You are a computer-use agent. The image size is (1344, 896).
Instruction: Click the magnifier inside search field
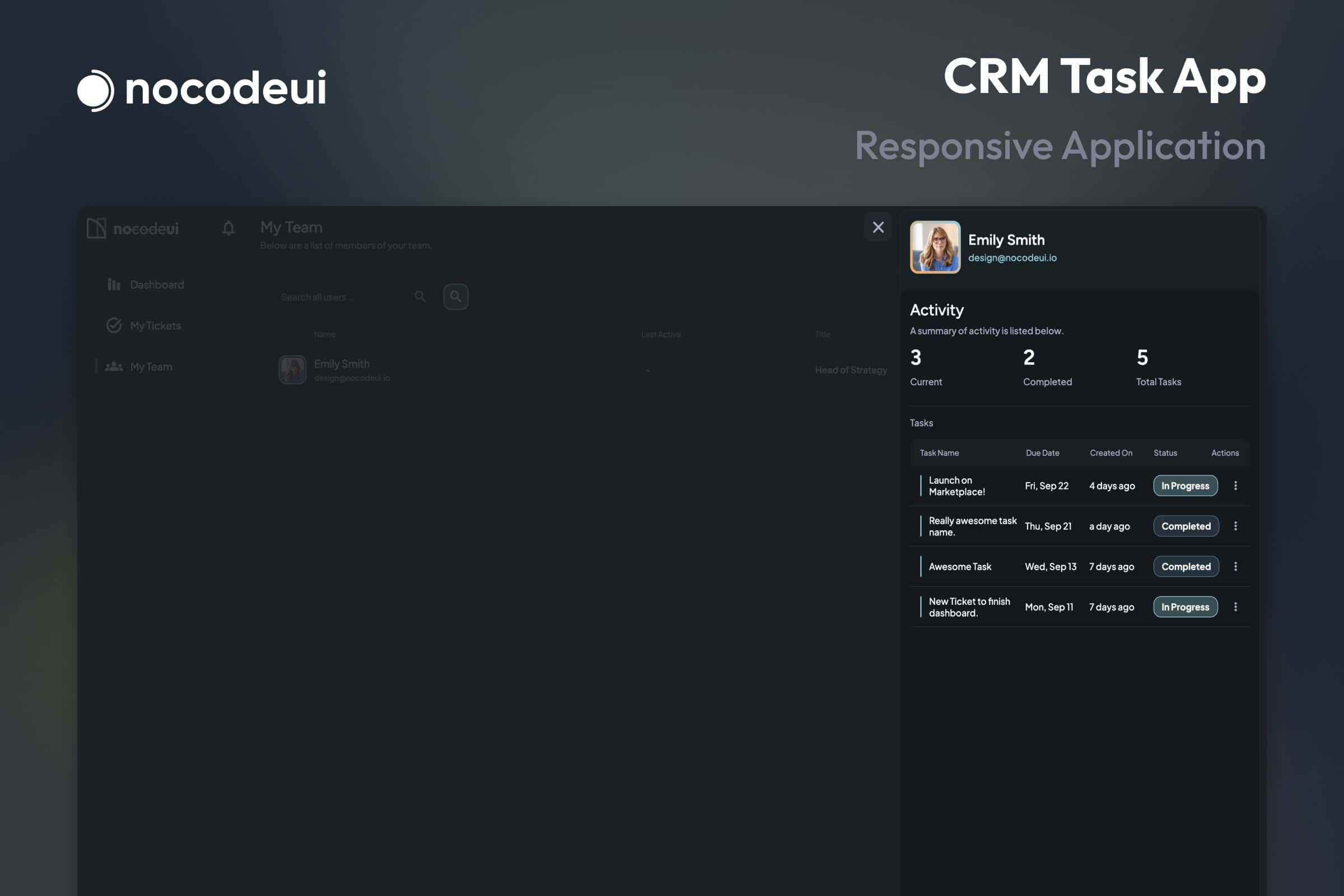[x=420, y=297]
